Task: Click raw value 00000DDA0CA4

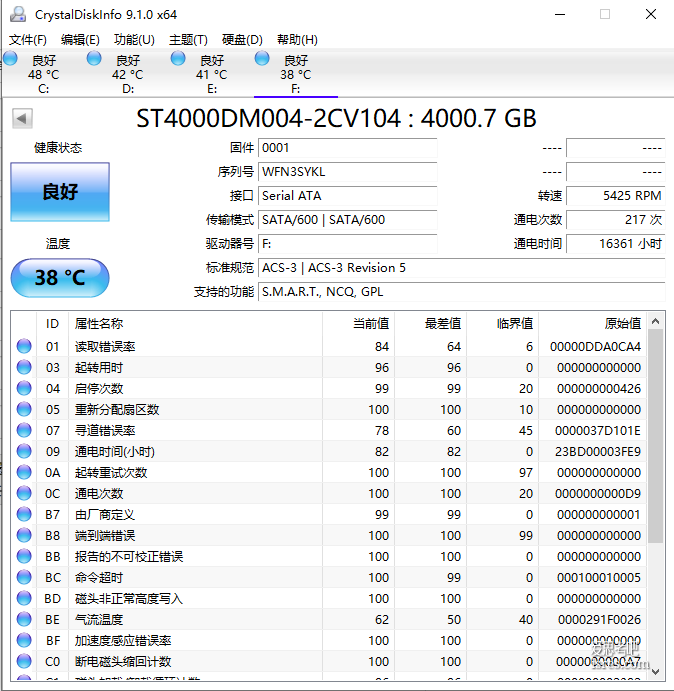Action: pos(595,346)
